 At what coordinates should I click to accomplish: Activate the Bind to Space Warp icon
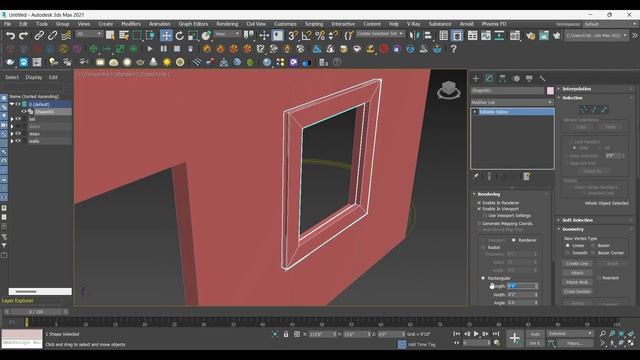pos(66,36)
